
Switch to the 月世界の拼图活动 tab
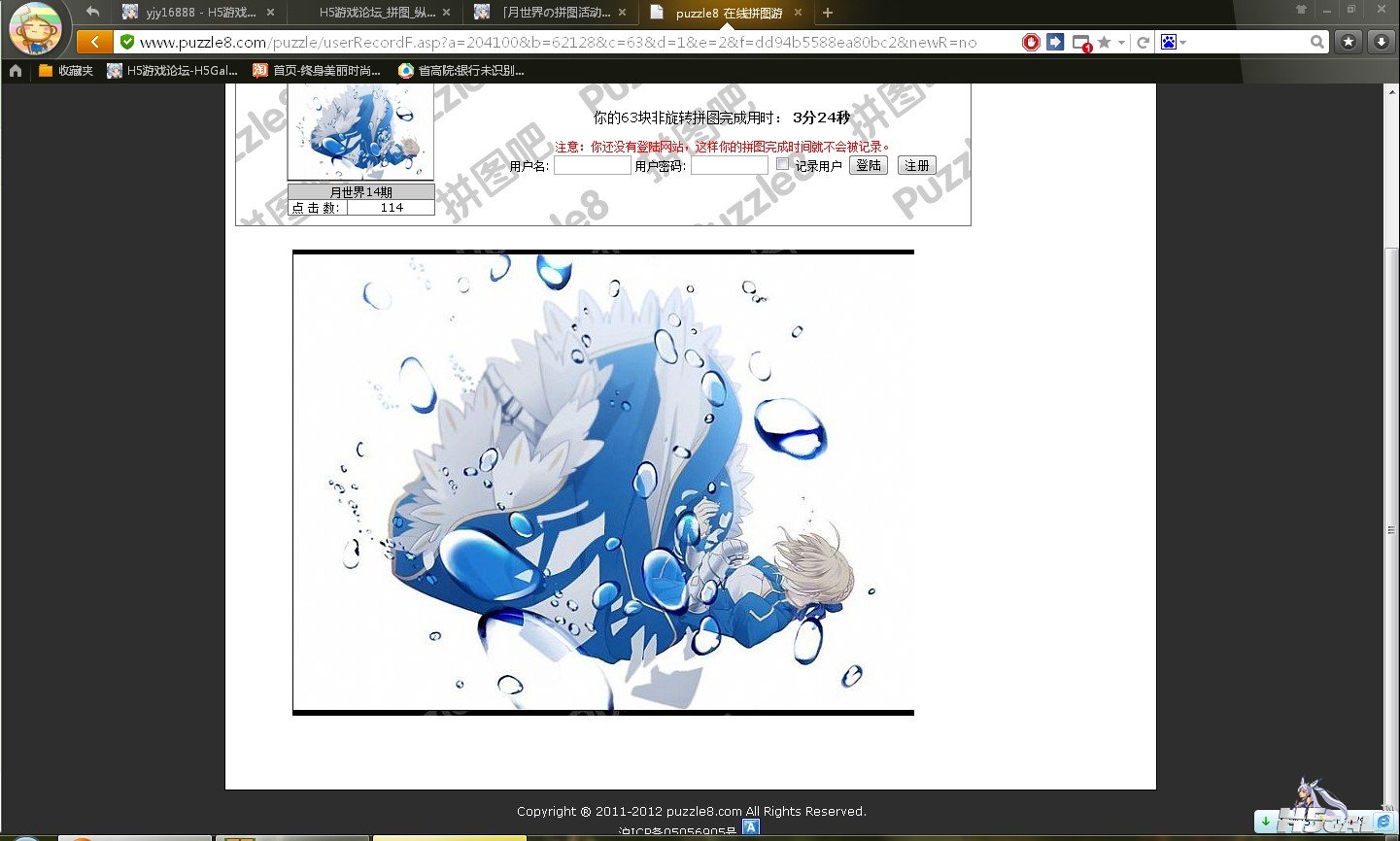tap(551, 13)
